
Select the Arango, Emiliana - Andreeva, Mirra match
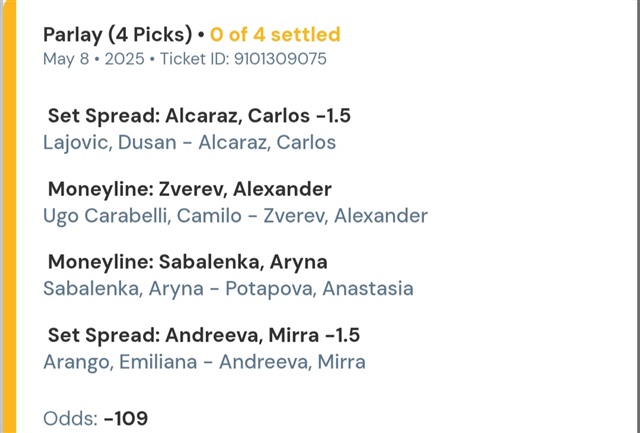(x=204, y=362)
